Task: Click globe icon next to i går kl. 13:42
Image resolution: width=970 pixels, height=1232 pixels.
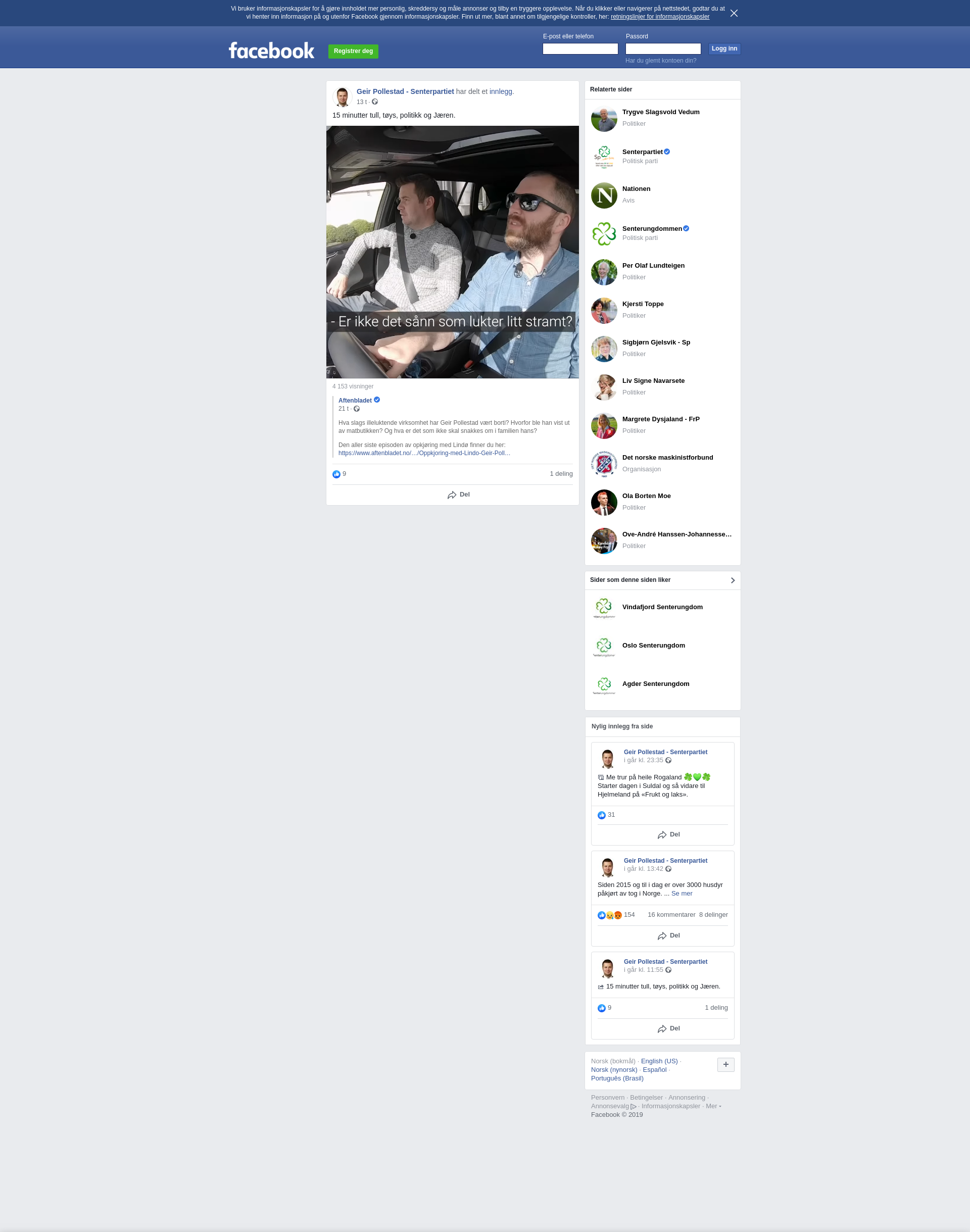Action: (x=668, y=869)
